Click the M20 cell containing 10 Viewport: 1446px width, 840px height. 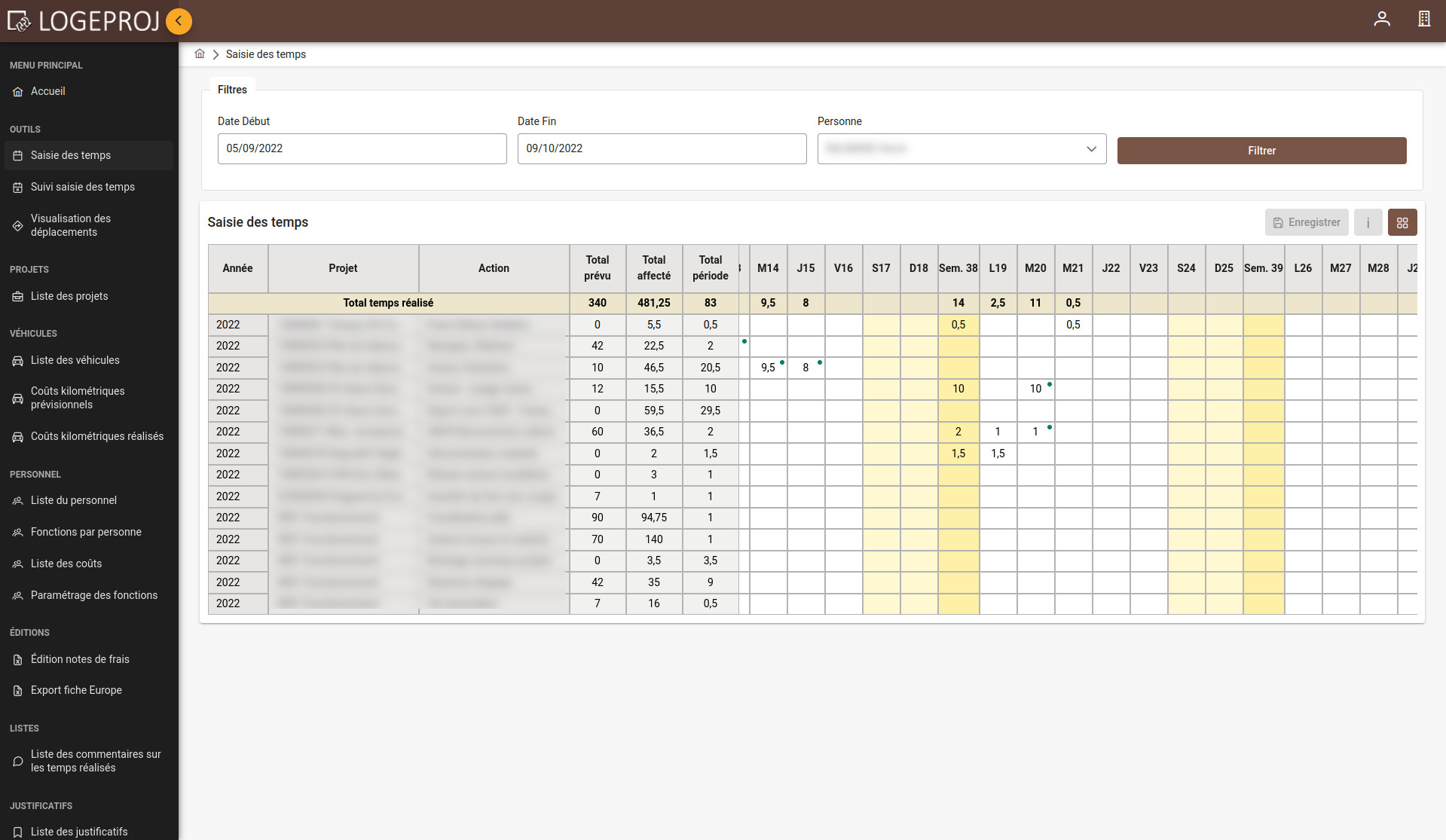pyautogui.click(x=1035, y=389)
